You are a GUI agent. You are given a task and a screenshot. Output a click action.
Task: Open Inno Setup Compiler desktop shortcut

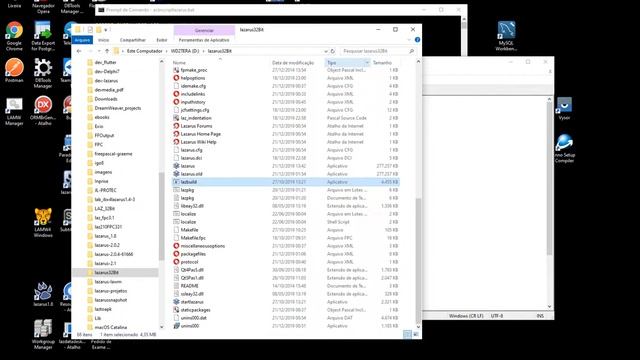(564, 149)
